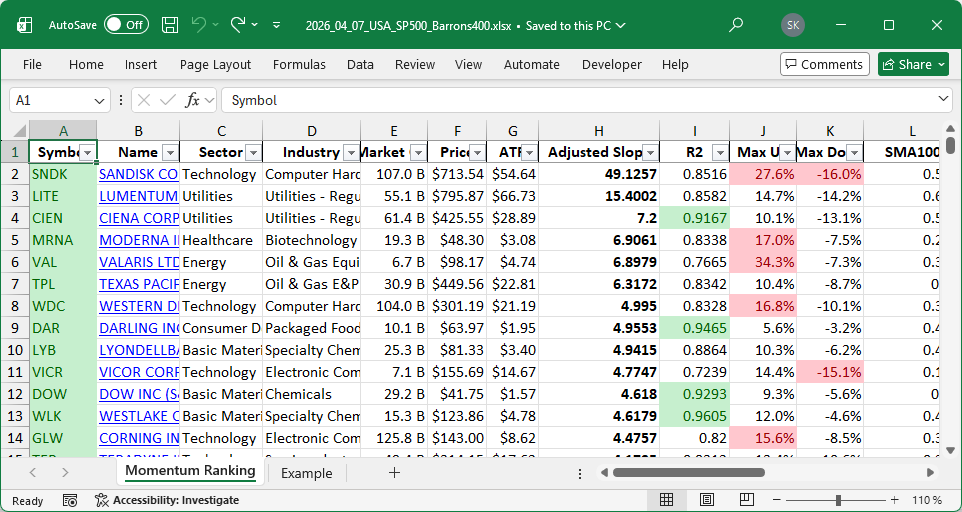Screen dimensions: 962x512
Task: Open the Sector column filter dropdown
Action: pyautogui.click(x=252, y=152)
